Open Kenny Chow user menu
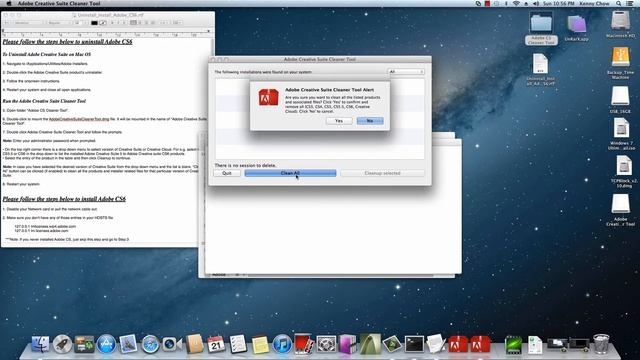The height and width of the screenshot is (360, 640). 595,4
